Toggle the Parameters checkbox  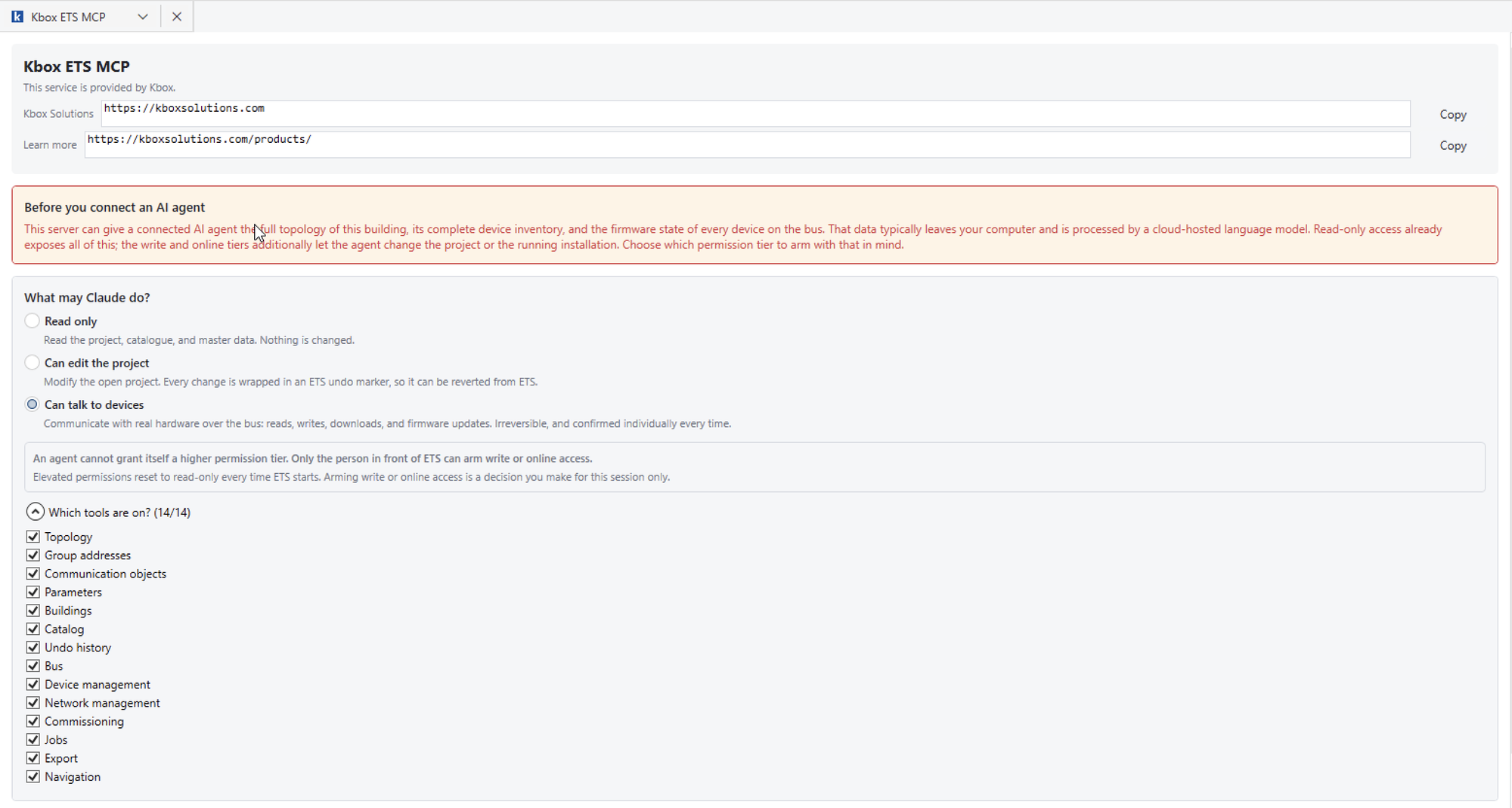coord(33,592)
